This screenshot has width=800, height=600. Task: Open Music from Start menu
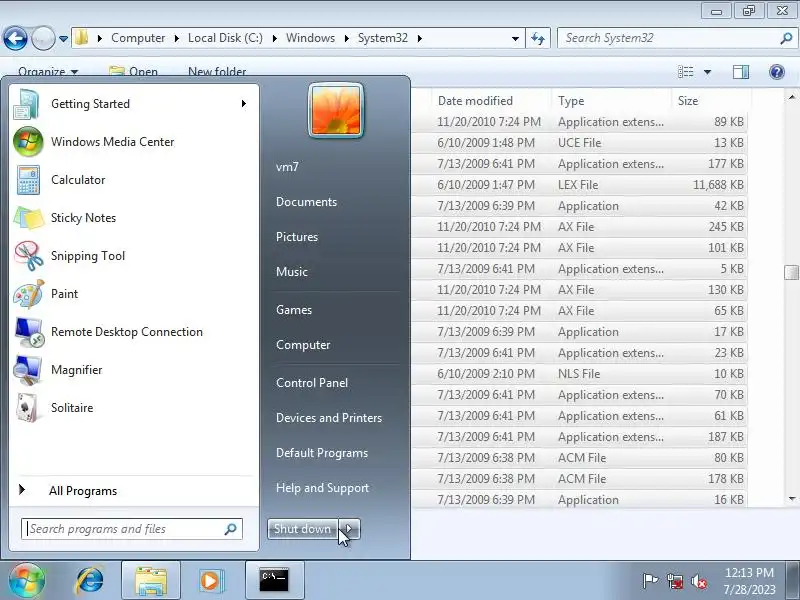coord(292,271)
